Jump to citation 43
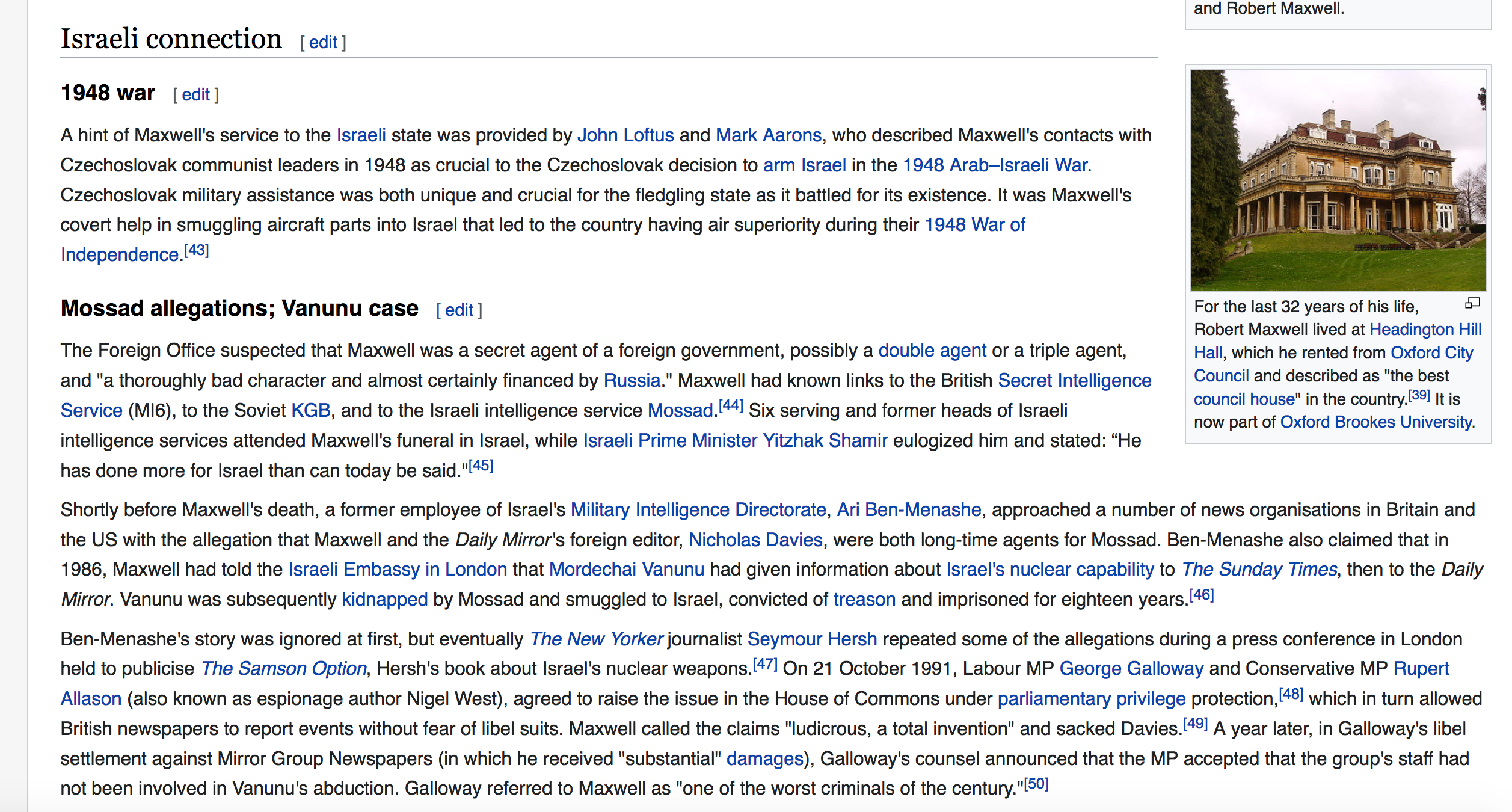The image size is (1512, 812). pos(197,250)
